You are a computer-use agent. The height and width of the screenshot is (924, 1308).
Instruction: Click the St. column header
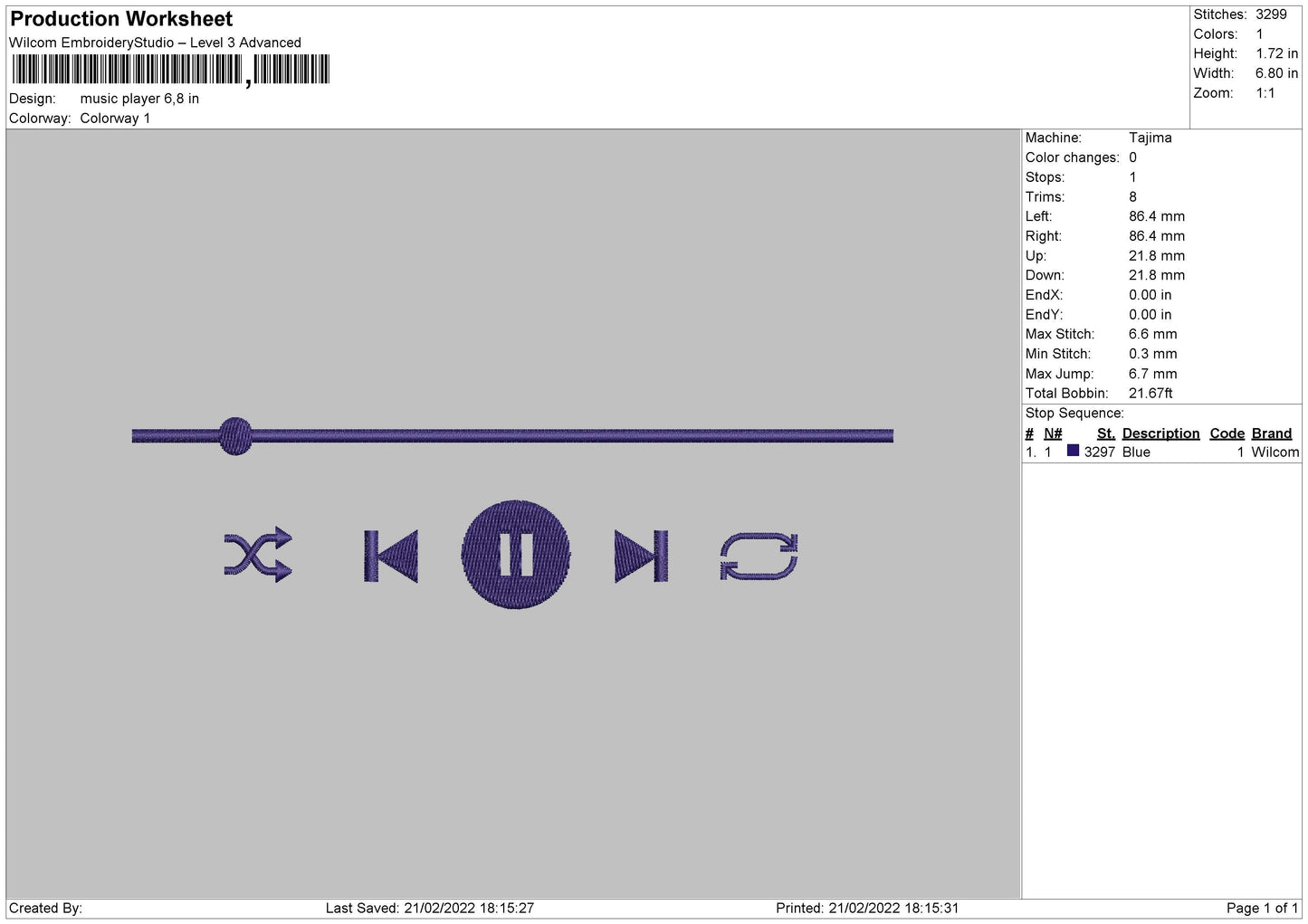[x=1105, y=433]
